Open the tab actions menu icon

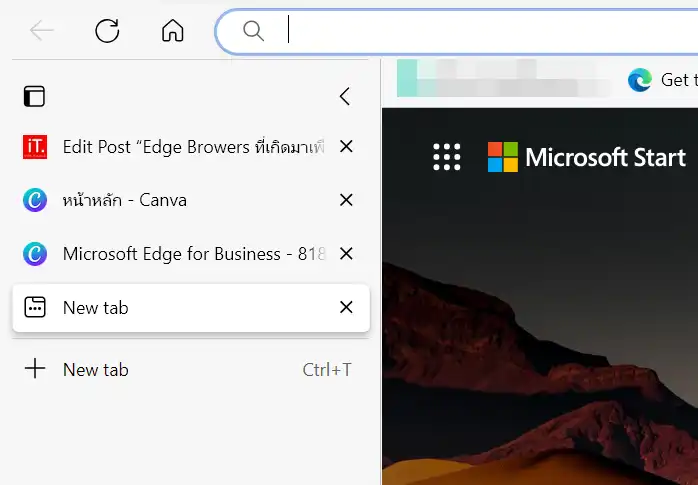35,96
